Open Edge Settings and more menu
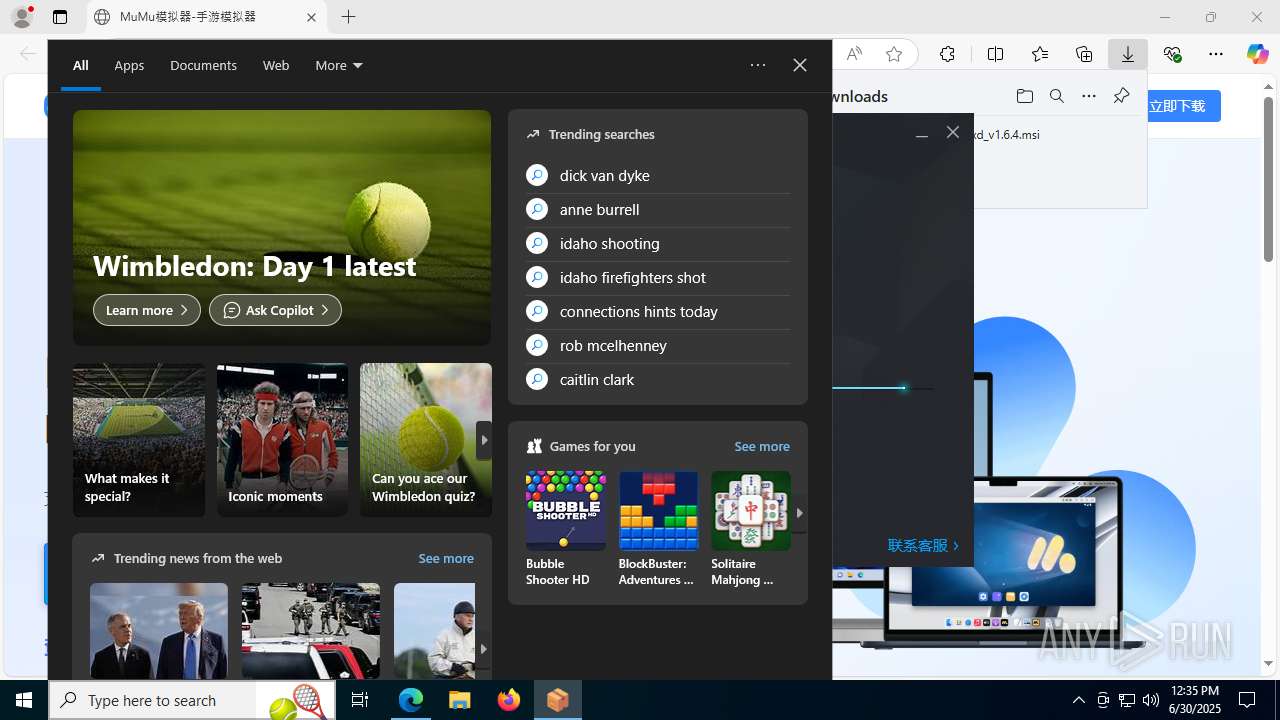The width and height of the screenshot is (1280, 720). click(1216, 54)
